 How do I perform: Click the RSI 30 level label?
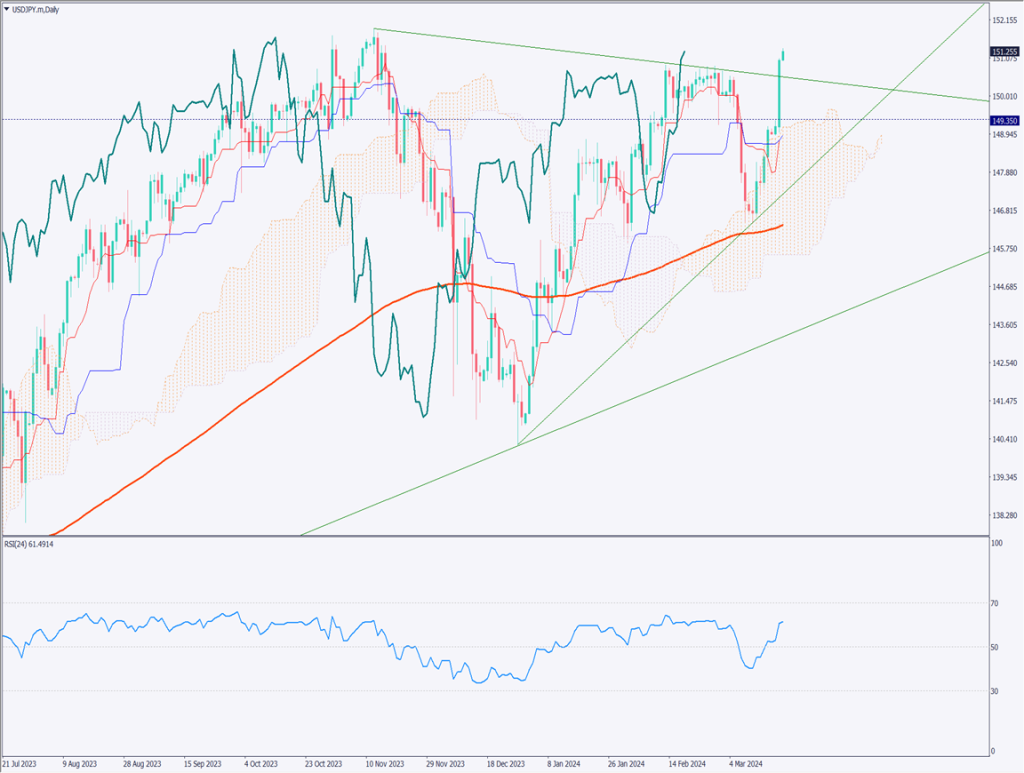(x=995, y=691)
